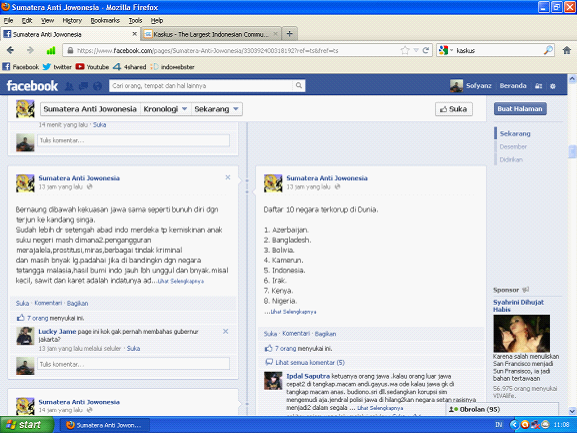Open the Youtube bookmark
The height and width of the screenshot is (433, 577).
(92, 67)
